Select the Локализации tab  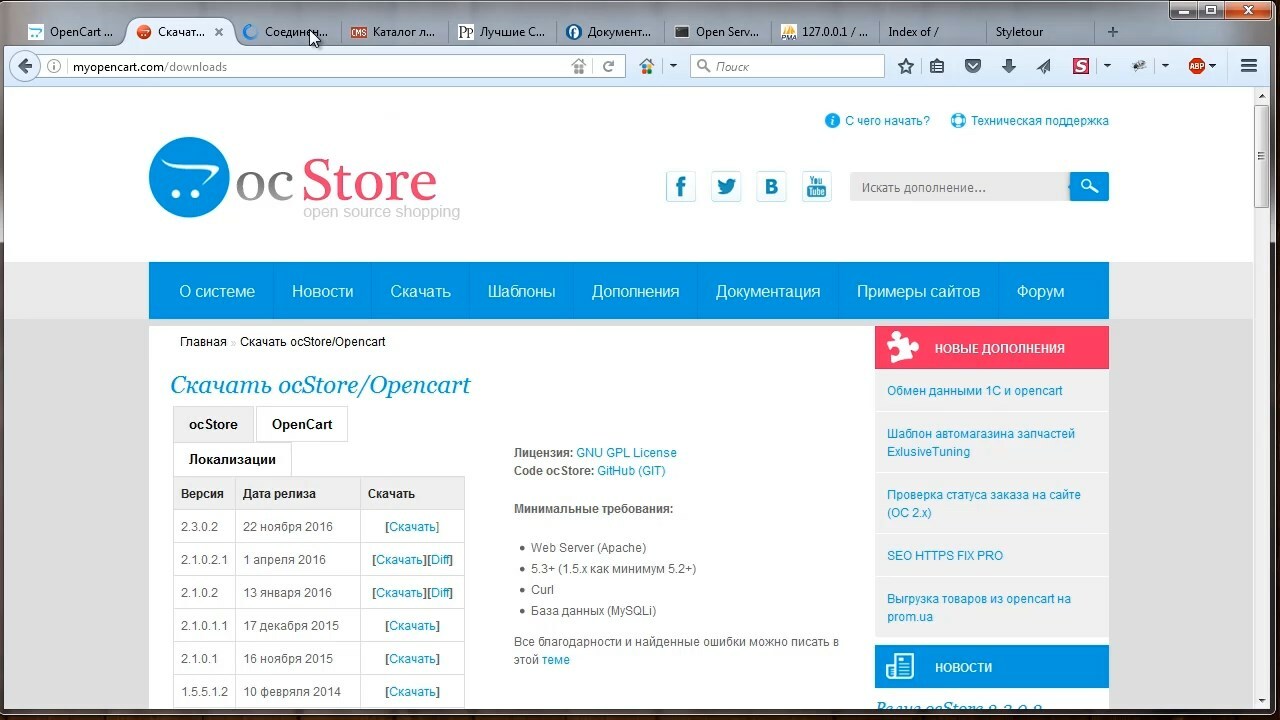point(232,460)
